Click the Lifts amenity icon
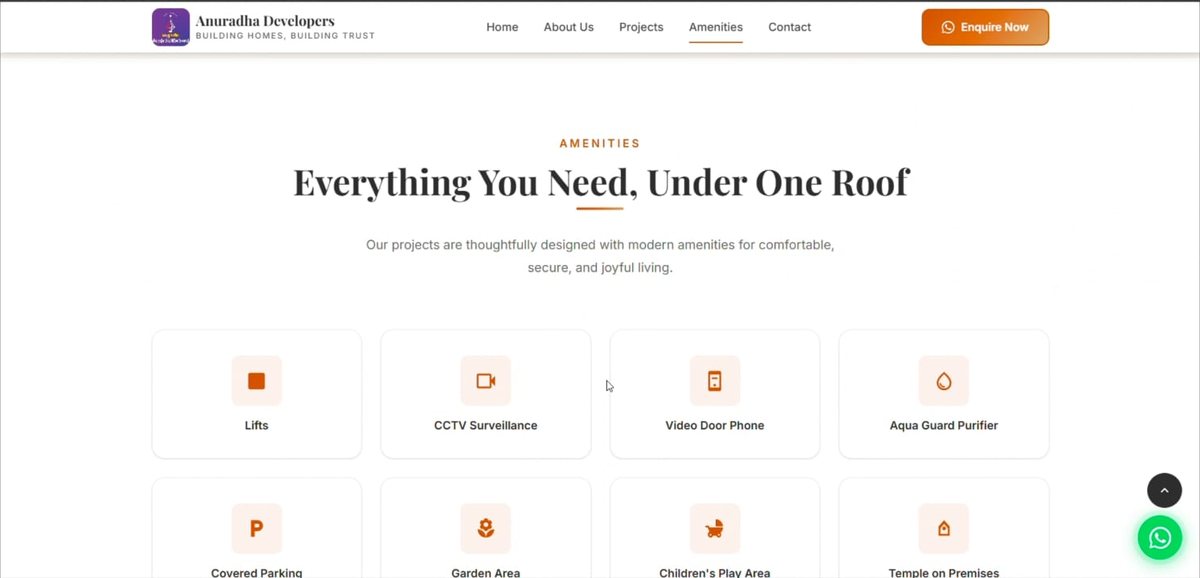 tap(257, 381)
